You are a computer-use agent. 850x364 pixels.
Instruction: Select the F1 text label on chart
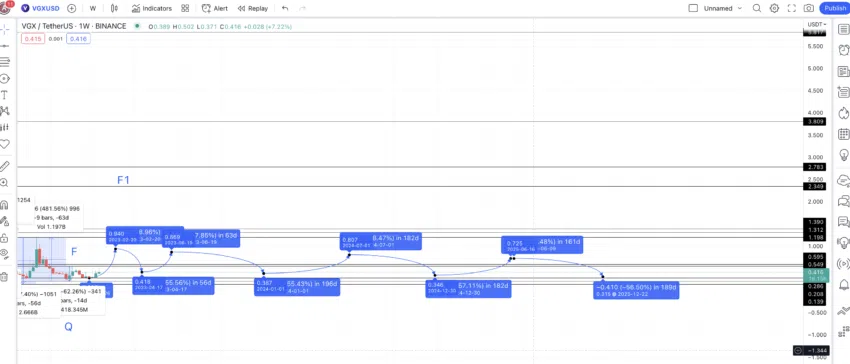pos(124,180)
